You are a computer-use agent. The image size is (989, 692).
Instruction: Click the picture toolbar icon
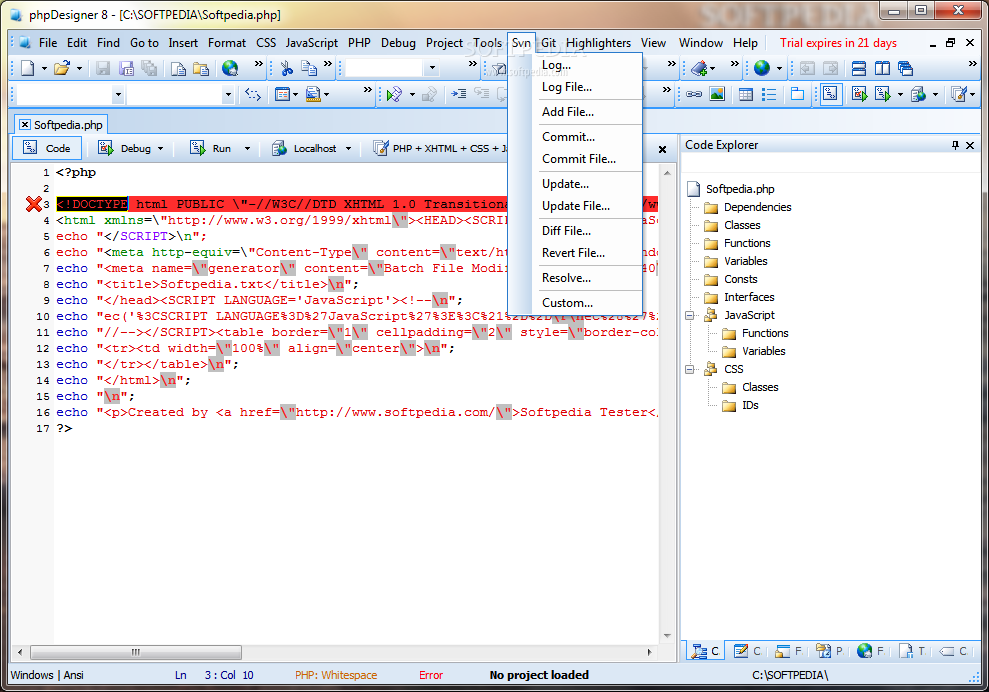click(717, 95)
